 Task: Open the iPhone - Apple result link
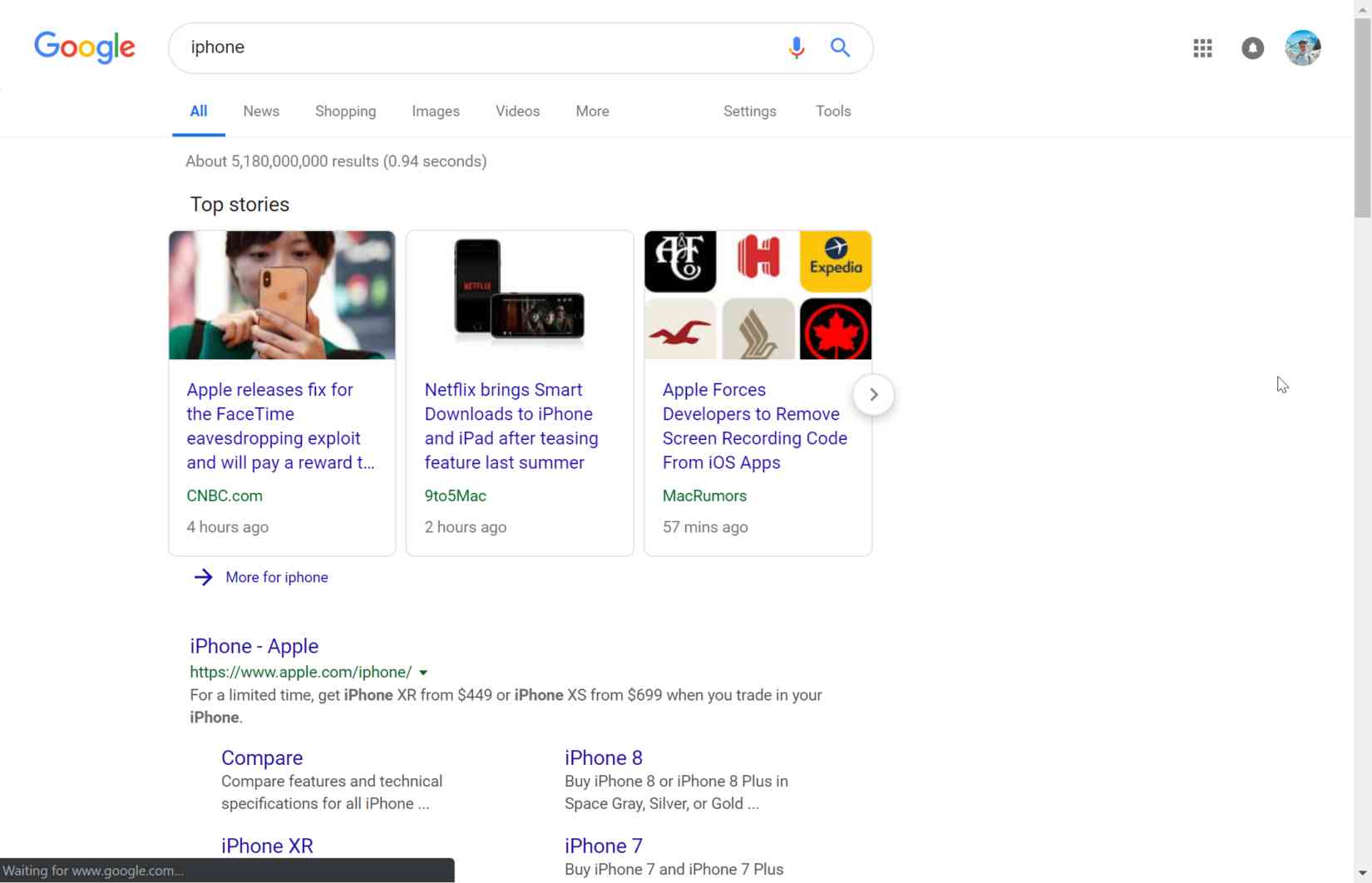coord(254,646)
